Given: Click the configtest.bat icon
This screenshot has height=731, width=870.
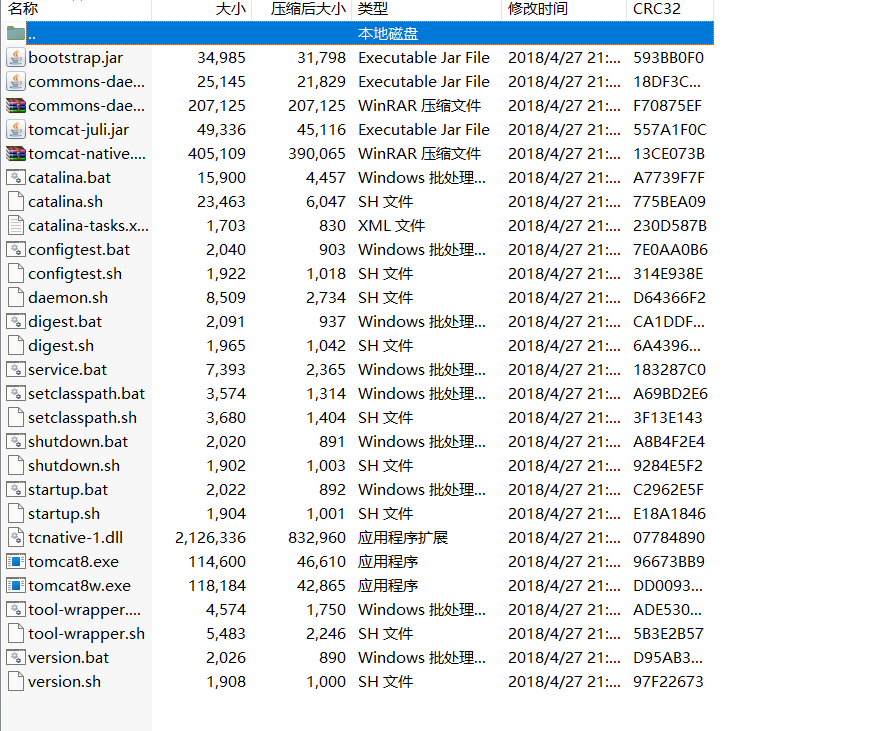Looking at the screenshot, I should click(x=16, y=250).
